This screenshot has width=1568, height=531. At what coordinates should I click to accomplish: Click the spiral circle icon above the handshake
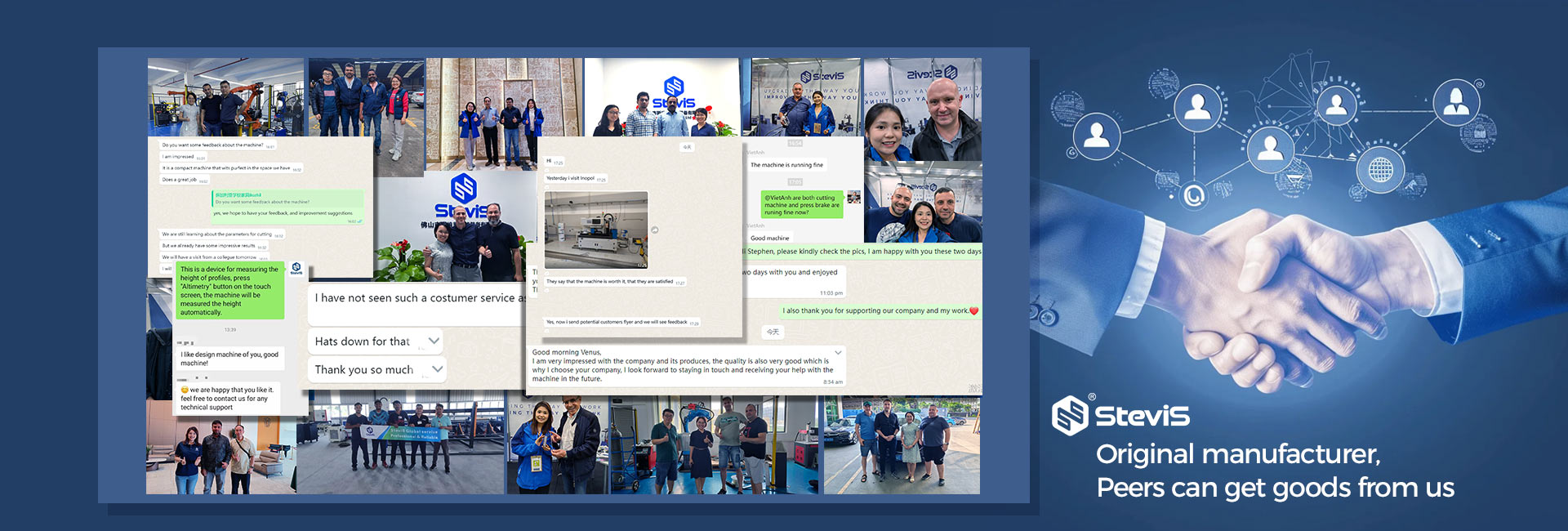[x=1194, y=195]
